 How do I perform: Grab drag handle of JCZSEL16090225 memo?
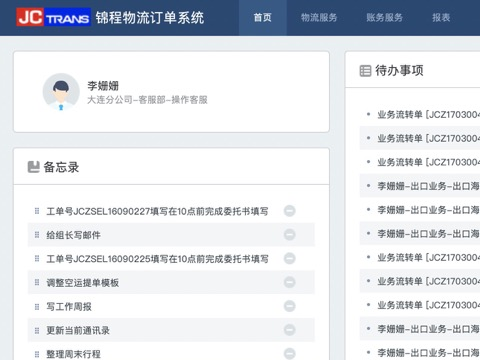[37, 259]
